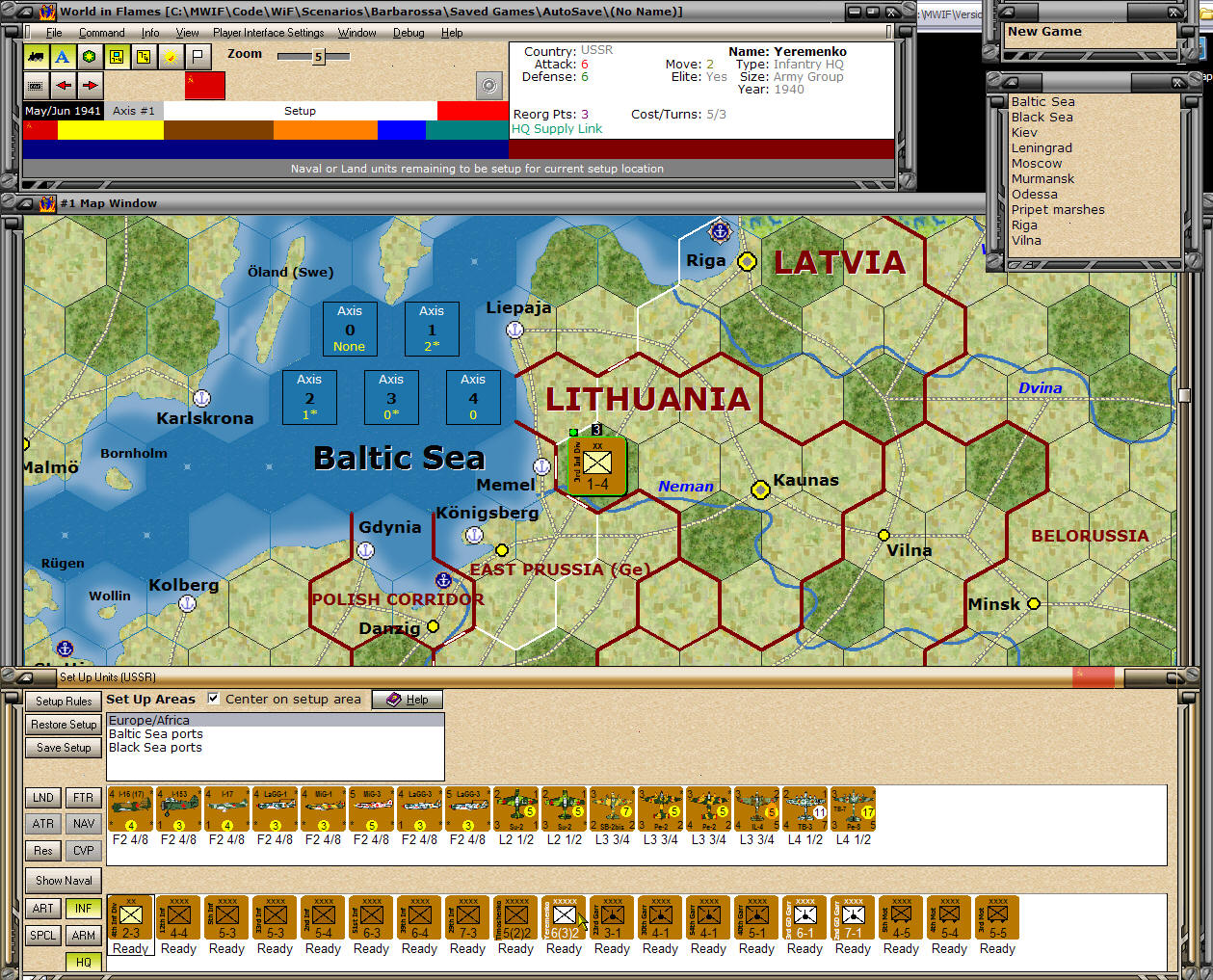Select the 7-1 garrison counter
The height and width of the screenshot is (980, 1213).
[x=853, y=918]
